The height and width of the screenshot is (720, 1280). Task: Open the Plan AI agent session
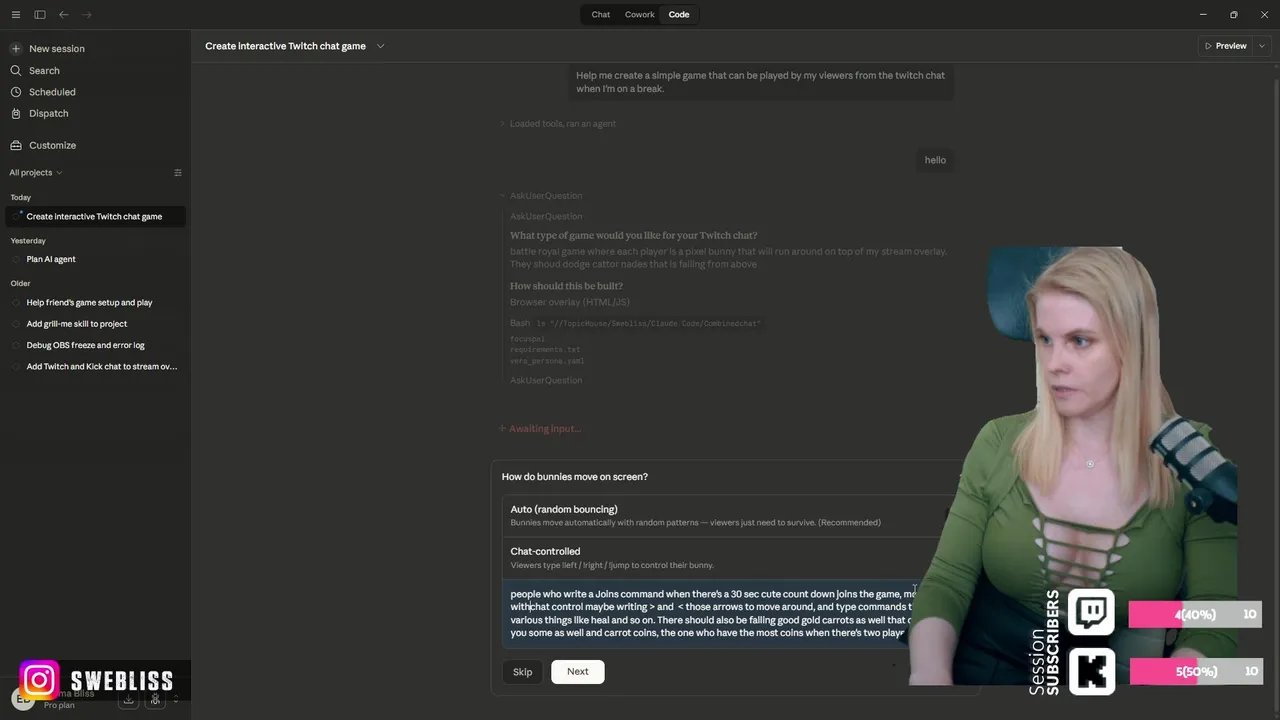(x=95, y=260)
